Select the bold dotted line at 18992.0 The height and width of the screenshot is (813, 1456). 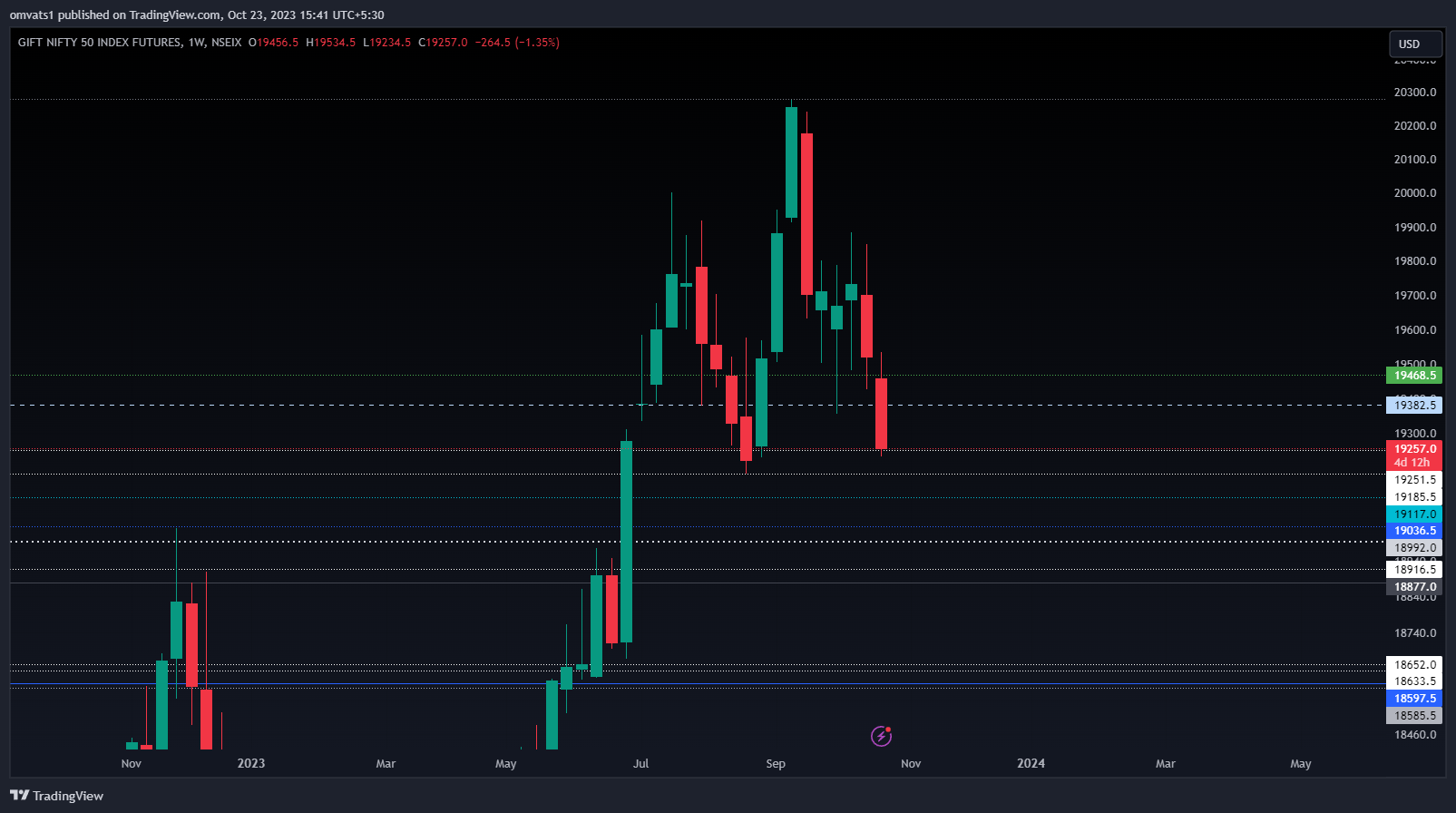tap(698, 542)
